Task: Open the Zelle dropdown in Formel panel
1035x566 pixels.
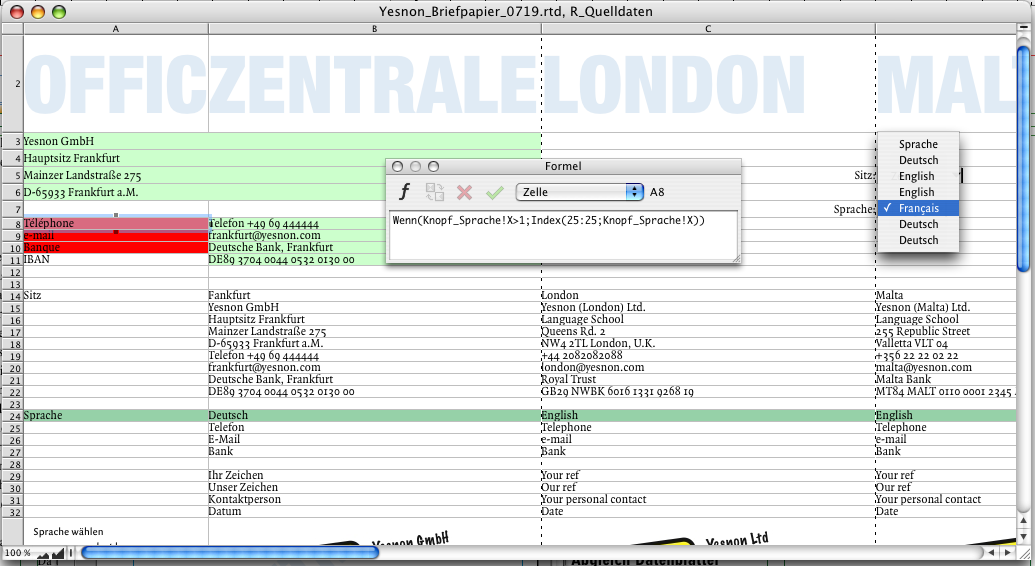Action: (x=579, y=191)
